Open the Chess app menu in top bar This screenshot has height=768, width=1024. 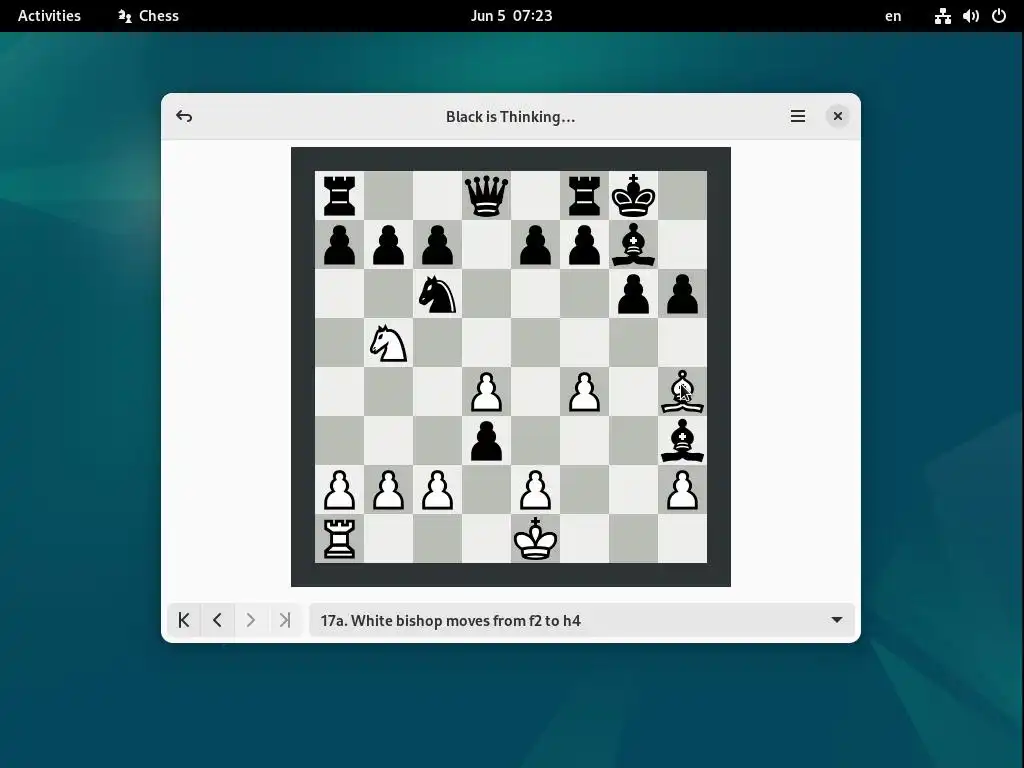coord(148,16)
